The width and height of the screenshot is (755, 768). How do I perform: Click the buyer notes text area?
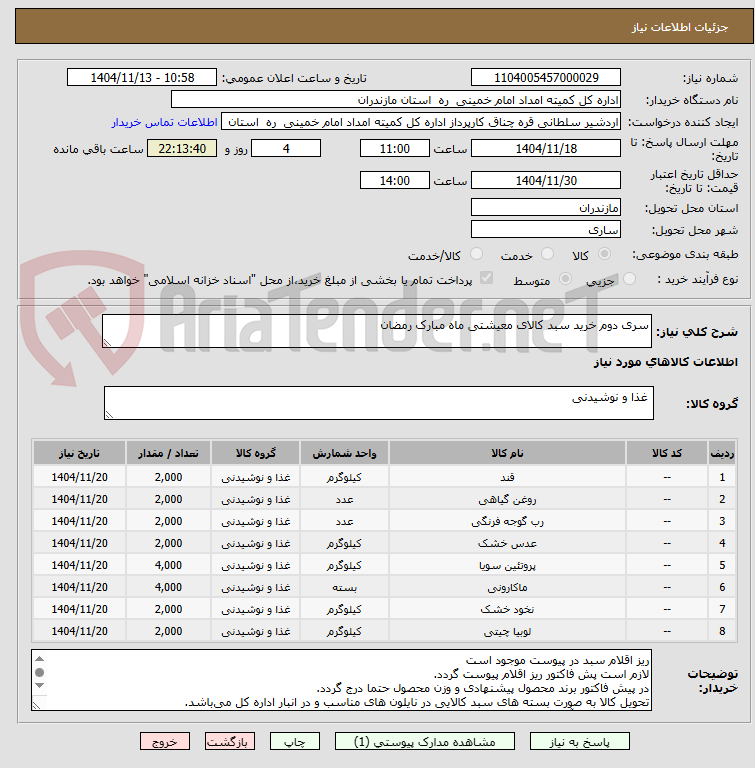(341, 680)
